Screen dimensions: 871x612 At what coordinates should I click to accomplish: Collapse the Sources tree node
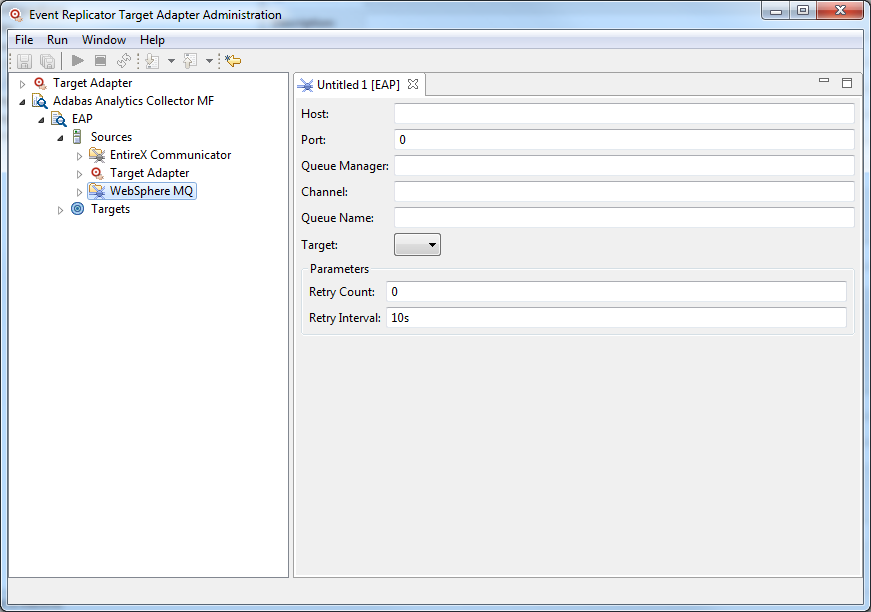pos(61,138)
